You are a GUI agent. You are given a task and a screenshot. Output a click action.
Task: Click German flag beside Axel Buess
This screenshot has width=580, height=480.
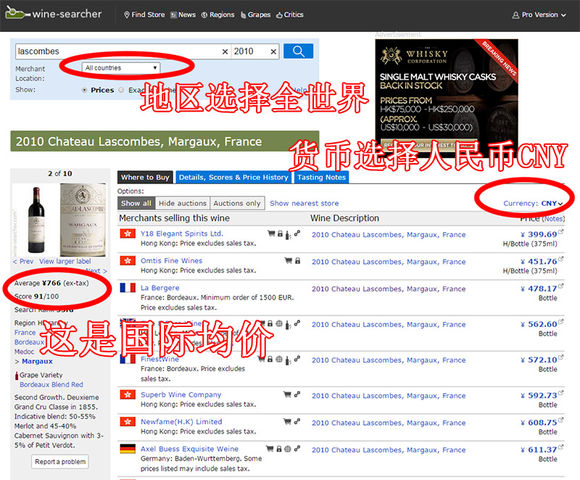(128, 449)
